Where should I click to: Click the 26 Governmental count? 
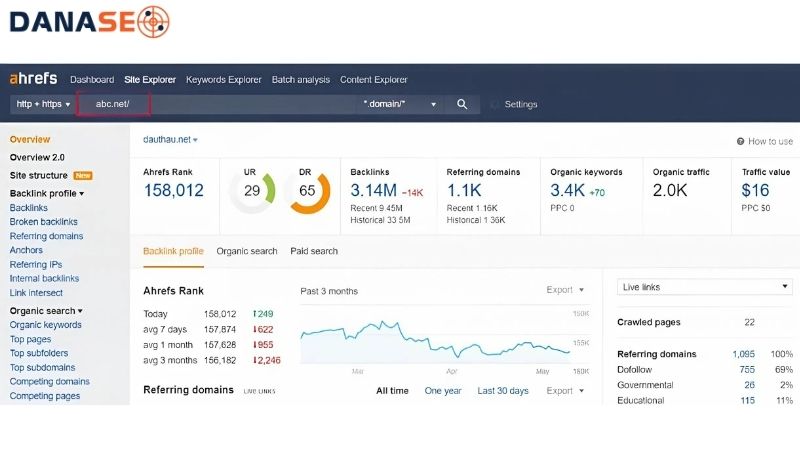[x=749, y=385]
